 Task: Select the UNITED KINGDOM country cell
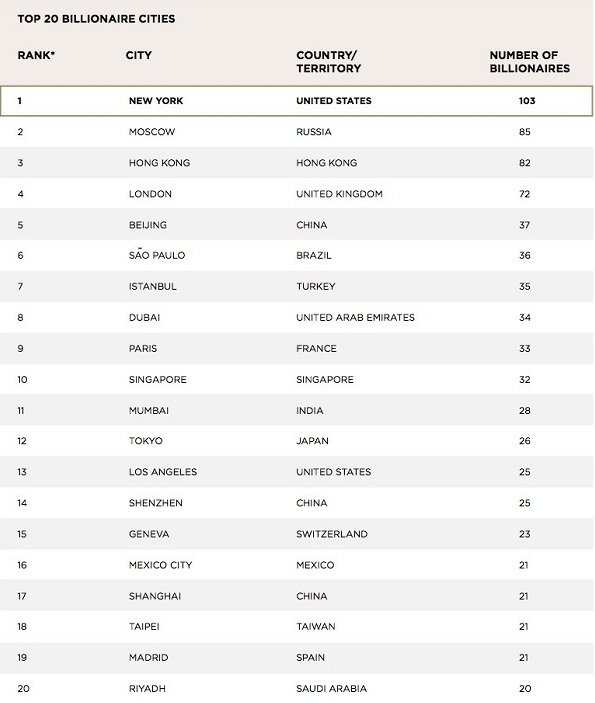(339, 194)
